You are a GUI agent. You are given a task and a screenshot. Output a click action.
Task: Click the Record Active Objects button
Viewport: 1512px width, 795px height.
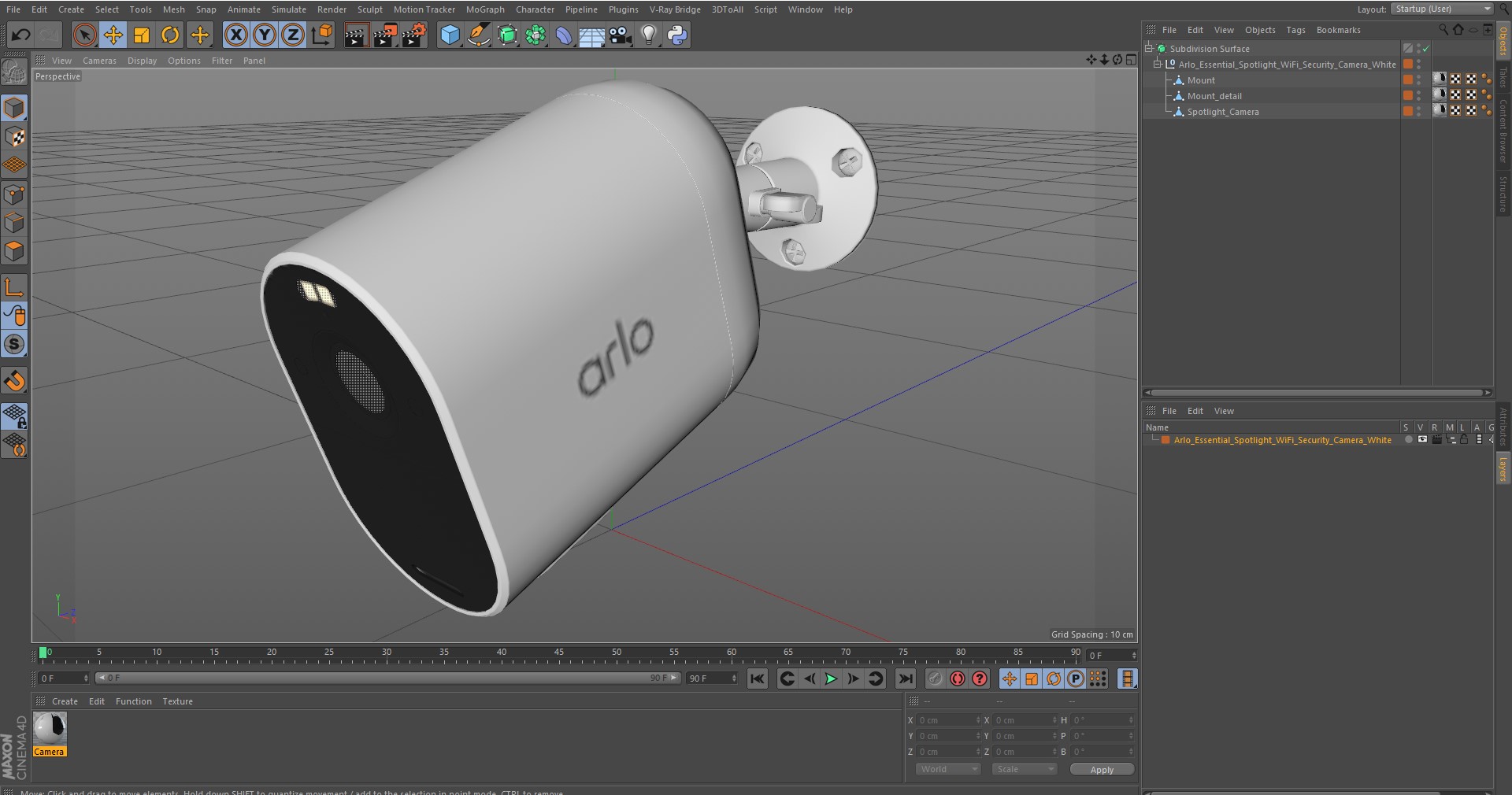click(935, 679)
